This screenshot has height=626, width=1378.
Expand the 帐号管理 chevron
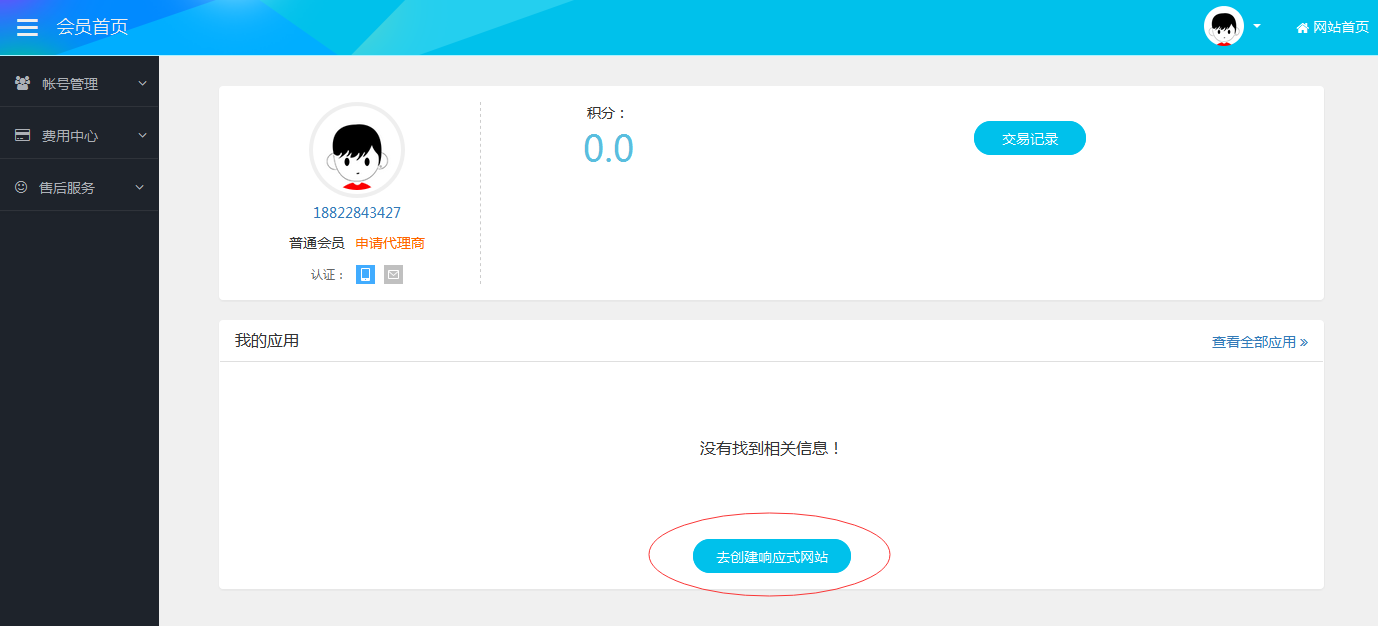point(142,83)
